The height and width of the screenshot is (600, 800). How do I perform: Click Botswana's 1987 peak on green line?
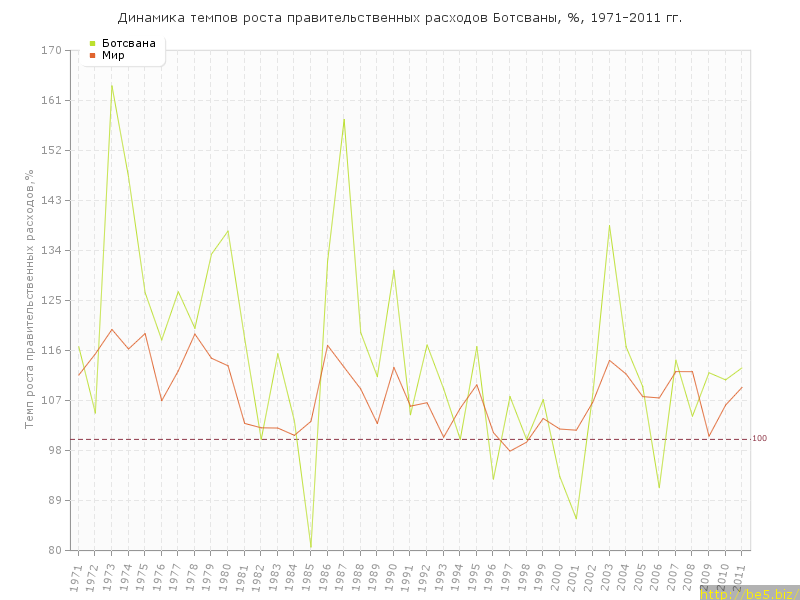344,118
